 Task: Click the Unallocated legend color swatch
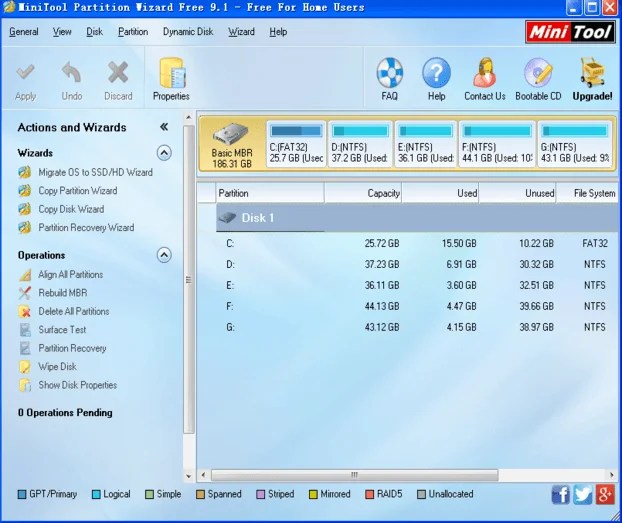421,494
